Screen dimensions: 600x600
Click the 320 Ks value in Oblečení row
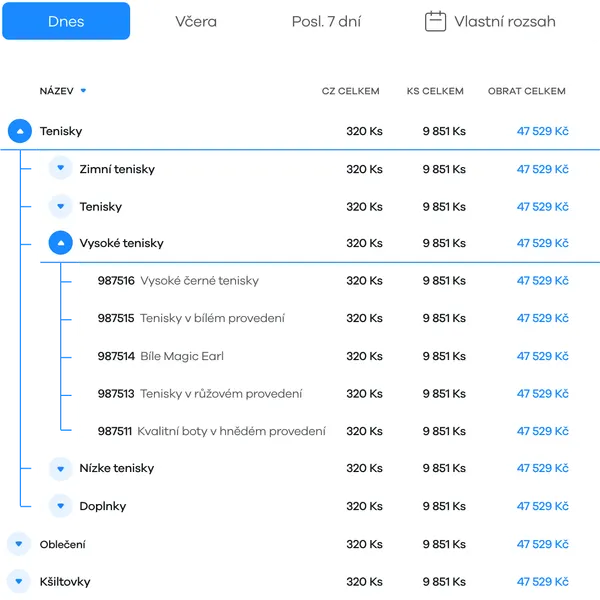pyautogui.click(x=364, y=544)
